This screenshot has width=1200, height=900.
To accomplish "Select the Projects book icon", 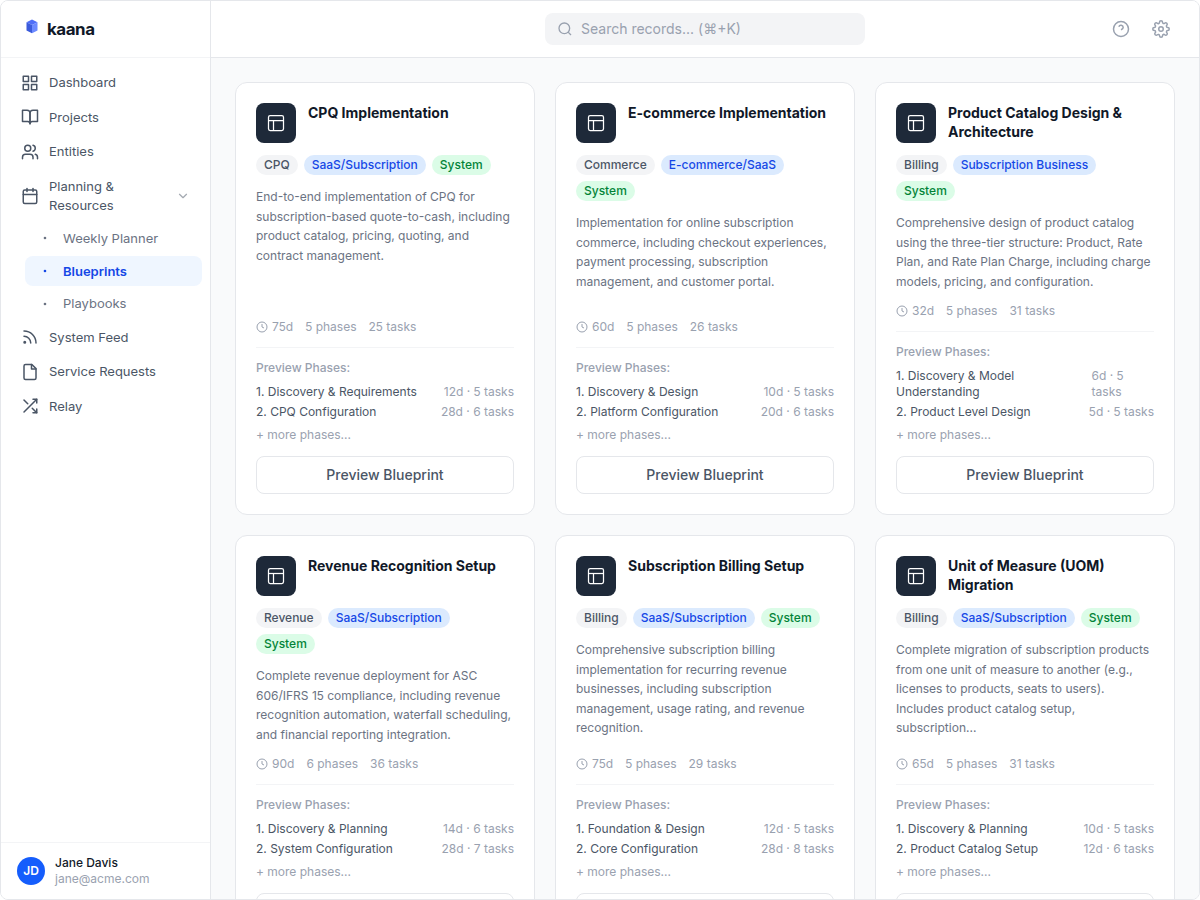I will pos(29,117).
